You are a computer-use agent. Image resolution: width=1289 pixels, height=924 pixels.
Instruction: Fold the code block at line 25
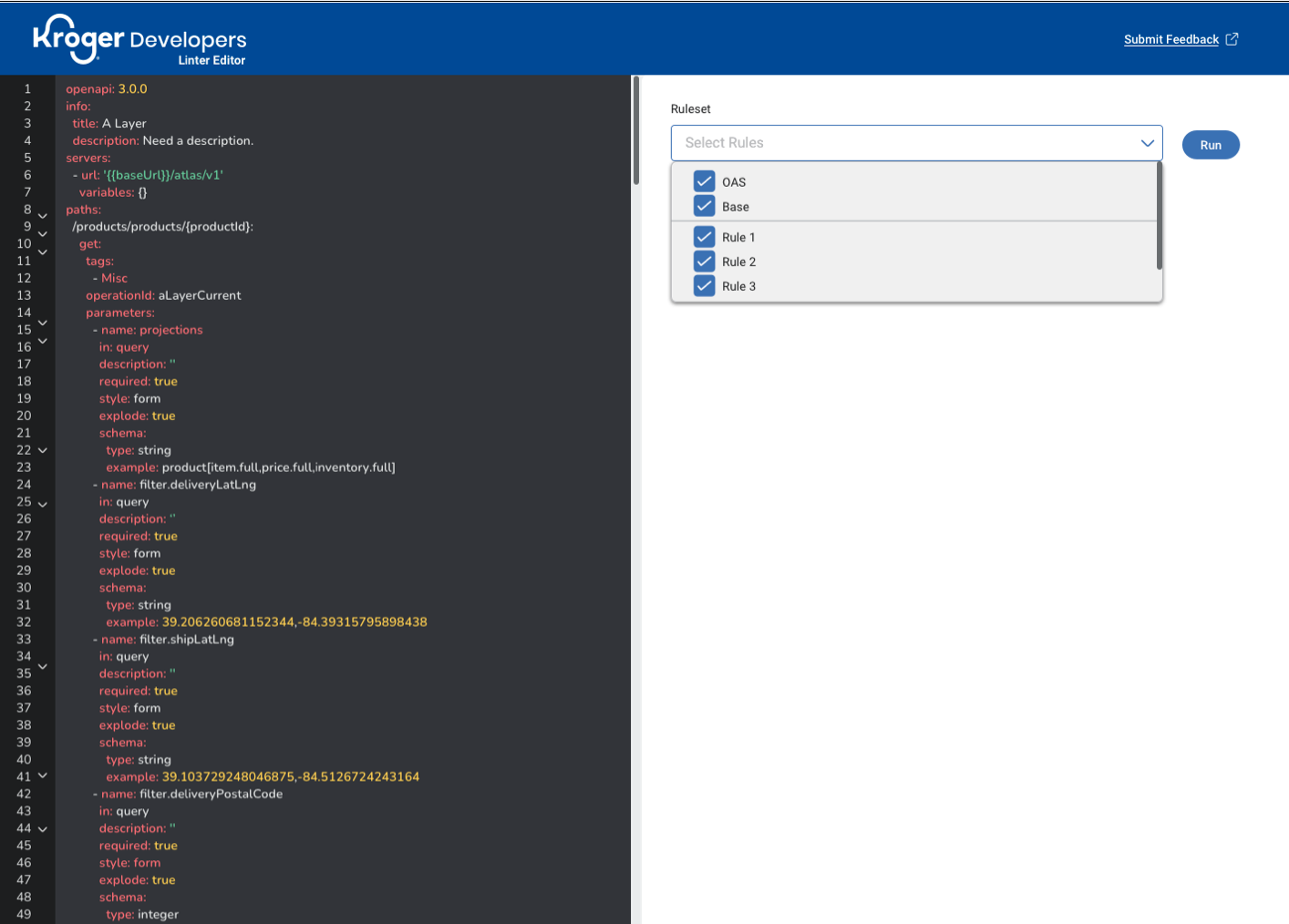[43, 504]
